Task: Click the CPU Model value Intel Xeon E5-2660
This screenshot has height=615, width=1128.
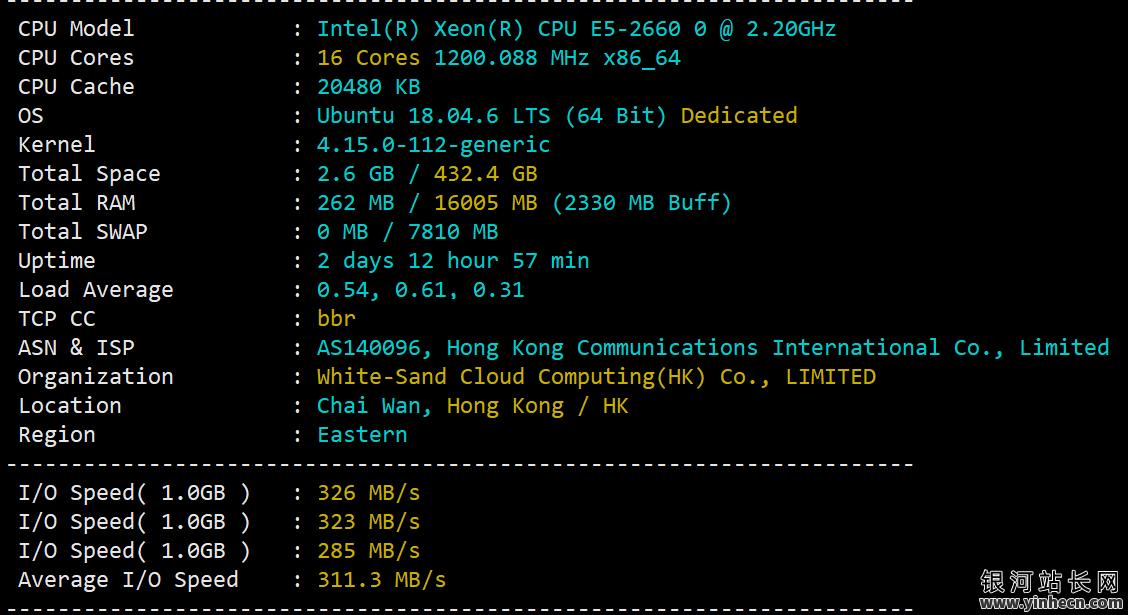Action: pos(576,29)
